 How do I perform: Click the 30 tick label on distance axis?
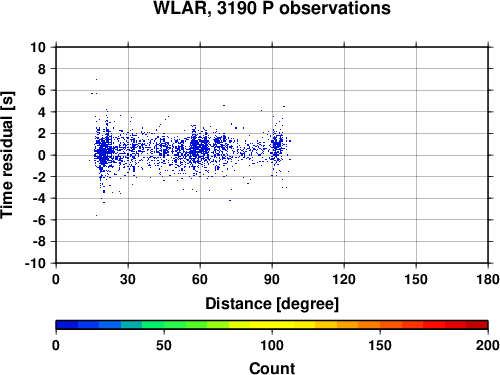(128, 279)
